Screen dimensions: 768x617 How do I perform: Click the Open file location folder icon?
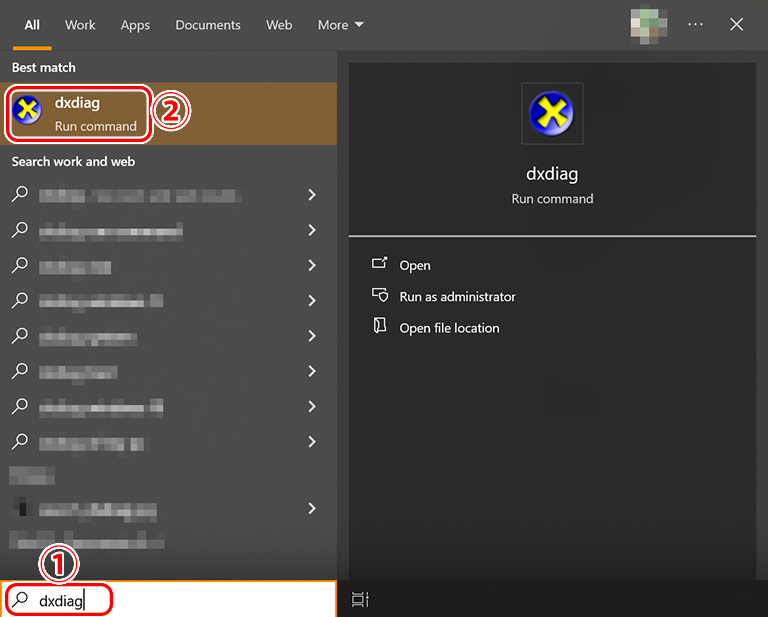(x=380, y=326)
